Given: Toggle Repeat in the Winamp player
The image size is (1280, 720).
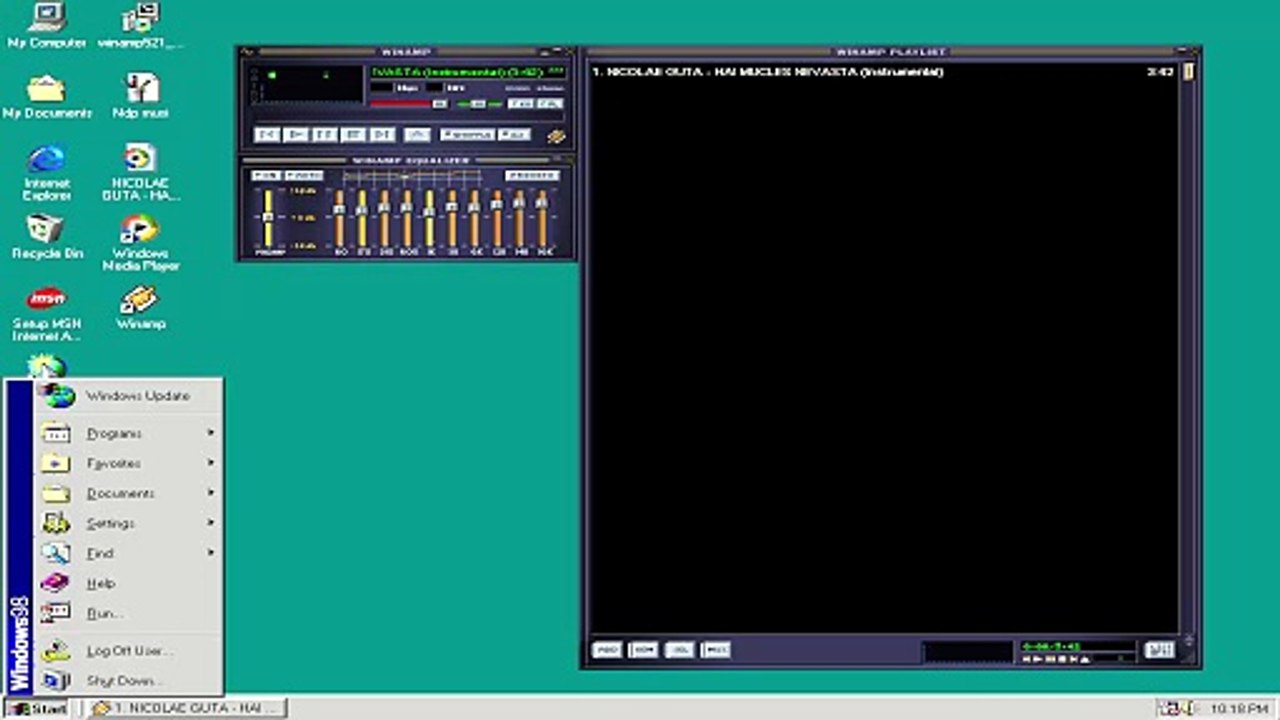Looking at the screenshot, I should click(x=514, y=134).
